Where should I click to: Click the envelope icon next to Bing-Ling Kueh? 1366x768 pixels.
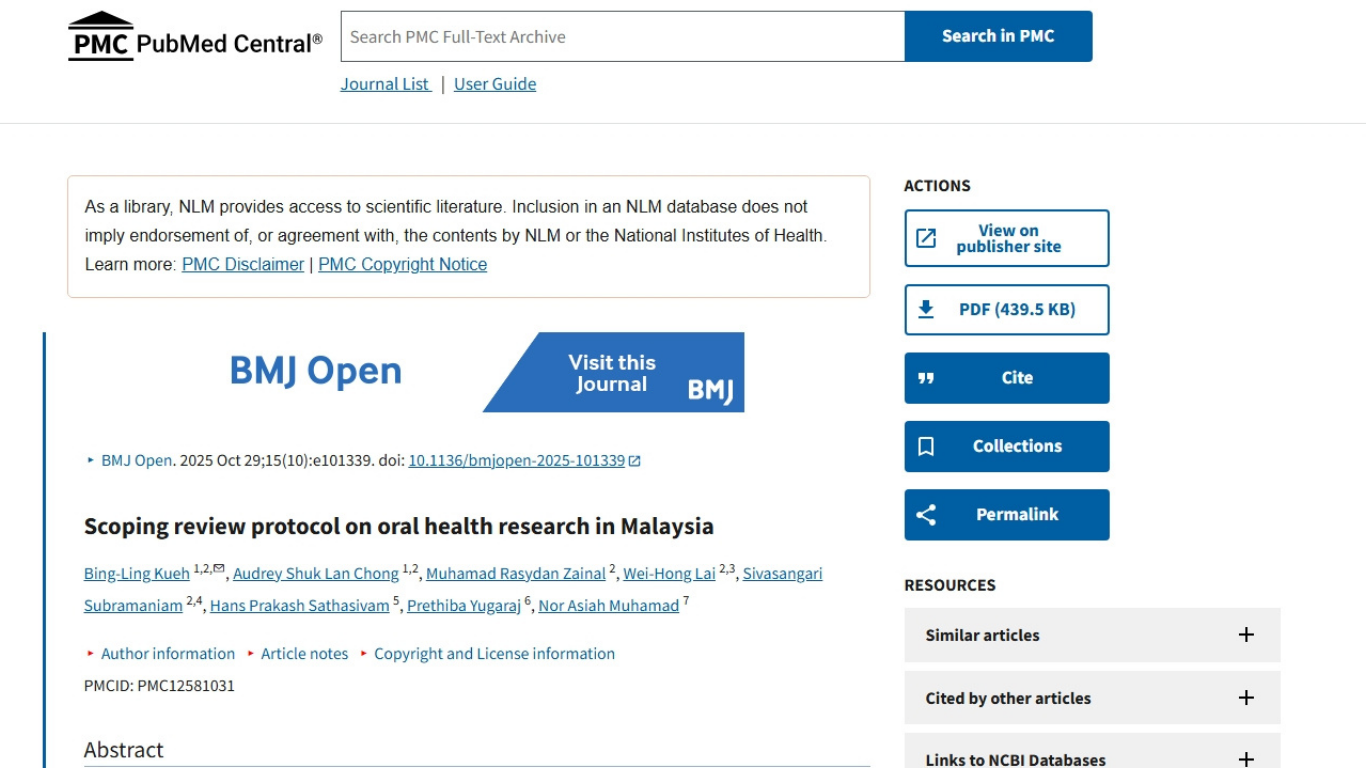pos(219,569)
